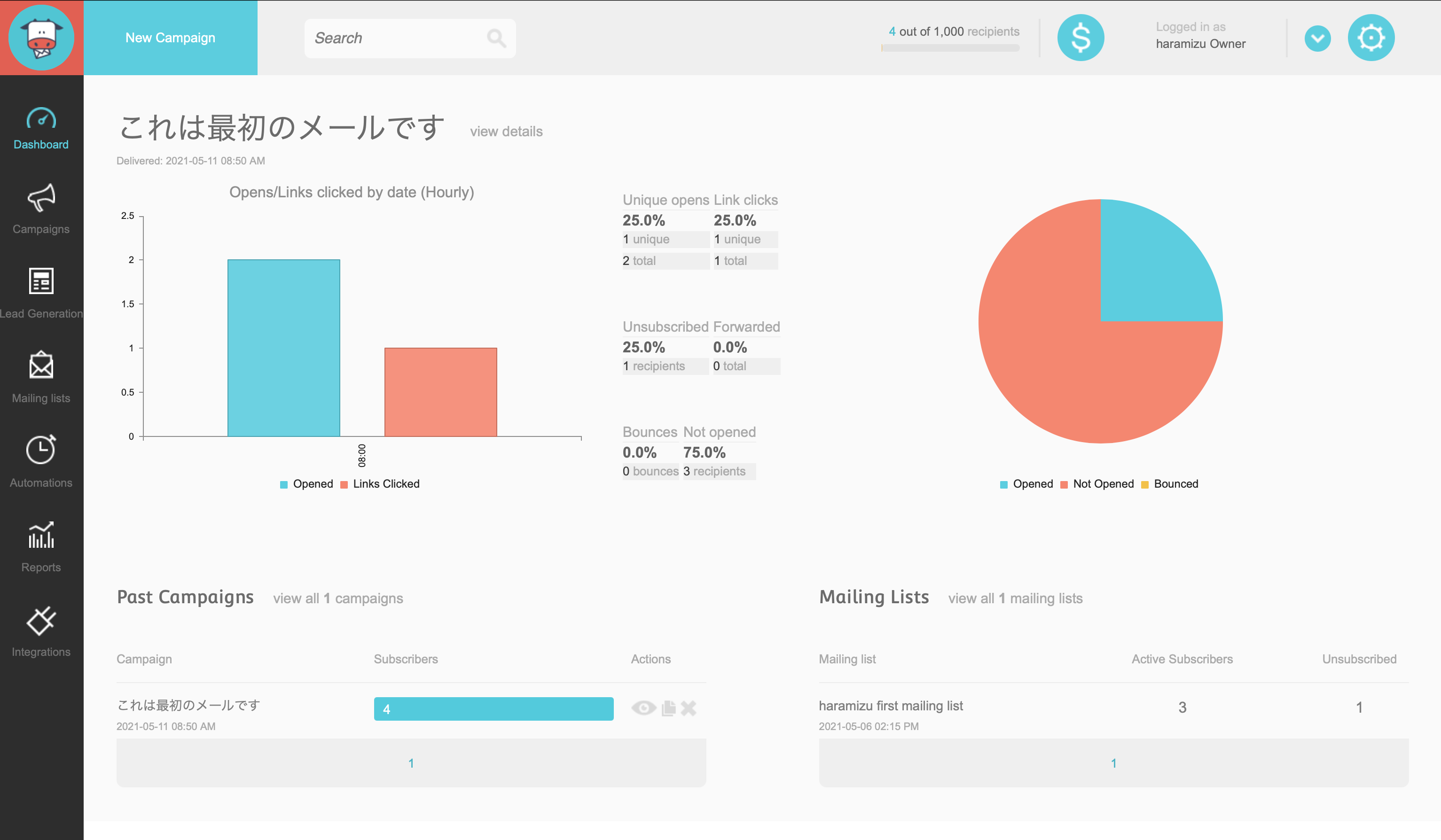This screenshot has height=840, width=1441.
Task: Click the New Campaign button
Action: click(171, 38)
